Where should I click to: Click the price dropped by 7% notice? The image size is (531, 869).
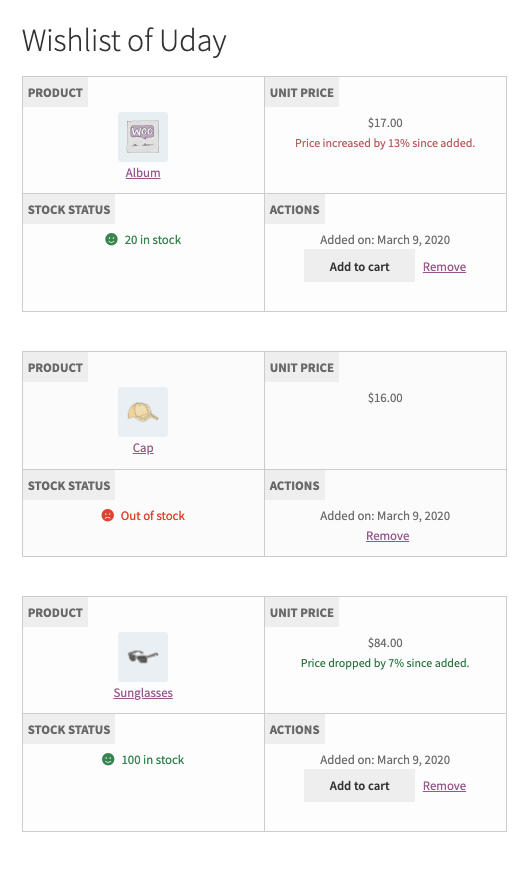click(385, 663)
